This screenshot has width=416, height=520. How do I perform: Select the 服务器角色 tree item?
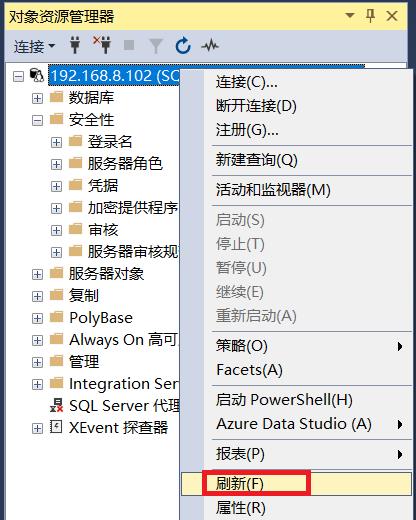(x=125, y=164)
